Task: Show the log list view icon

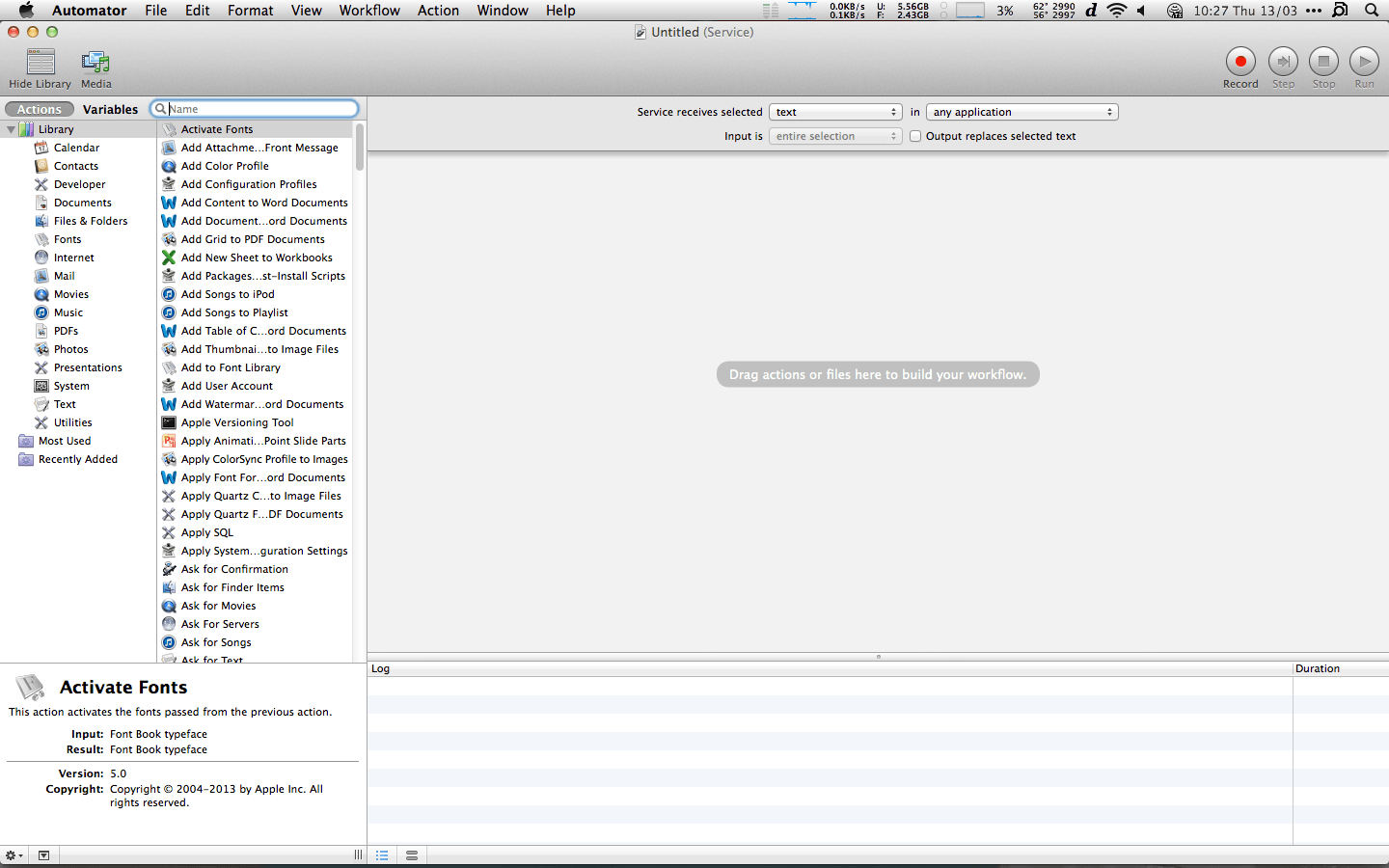Action: pyautogui.click(x=382, y=855)
